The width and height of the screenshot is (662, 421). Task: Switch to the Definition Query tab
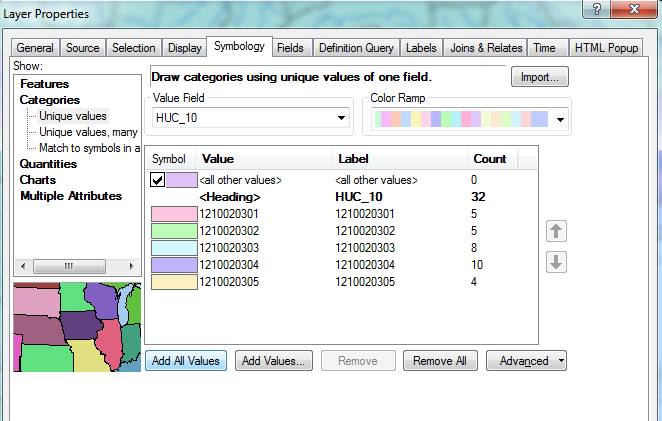[356, 48]
